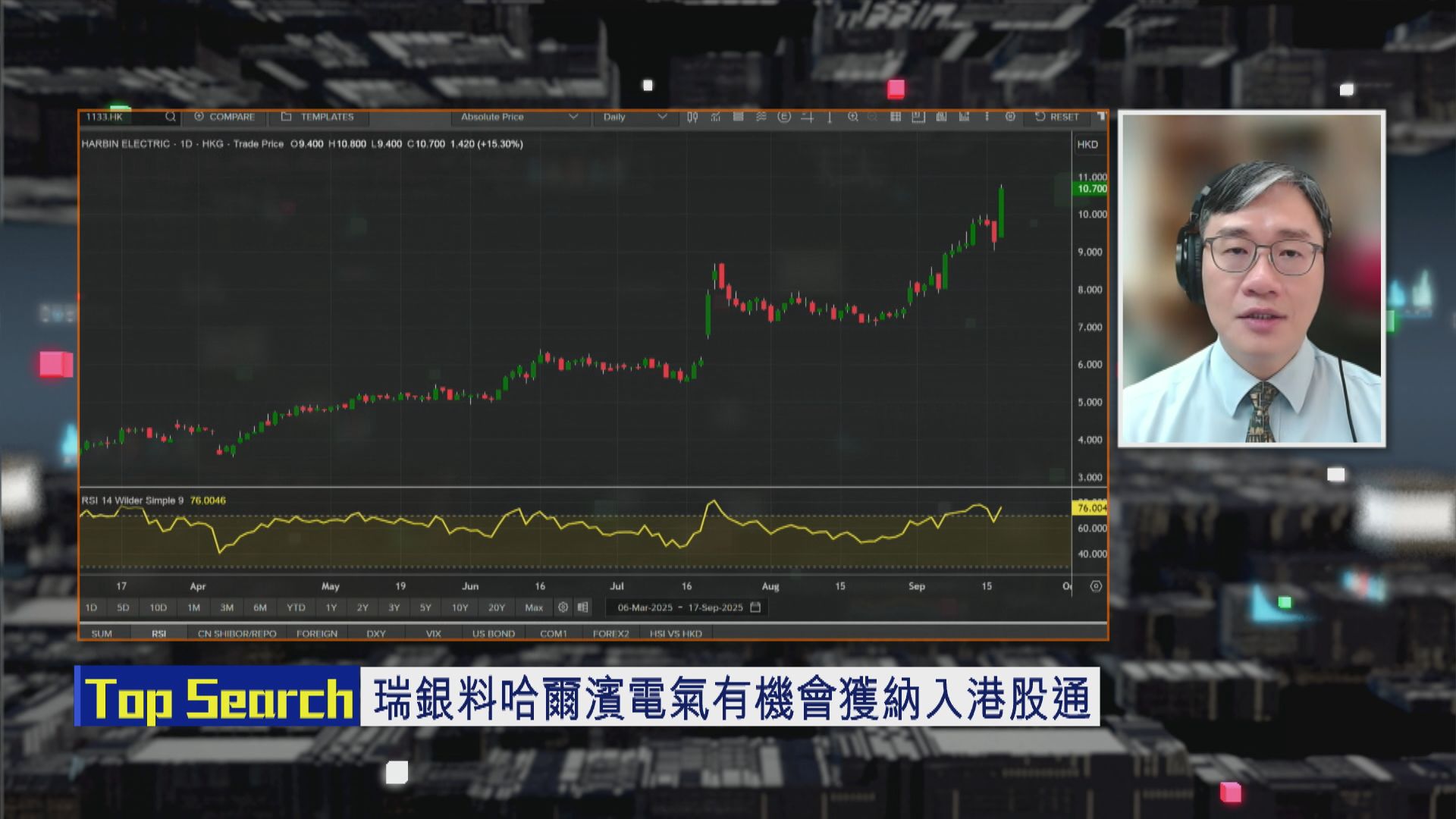Image resolution: width=1456 pixels, height=819 pixels.
Task: Select the candlestick chart style icon
Action: click(x=692, y=118)
